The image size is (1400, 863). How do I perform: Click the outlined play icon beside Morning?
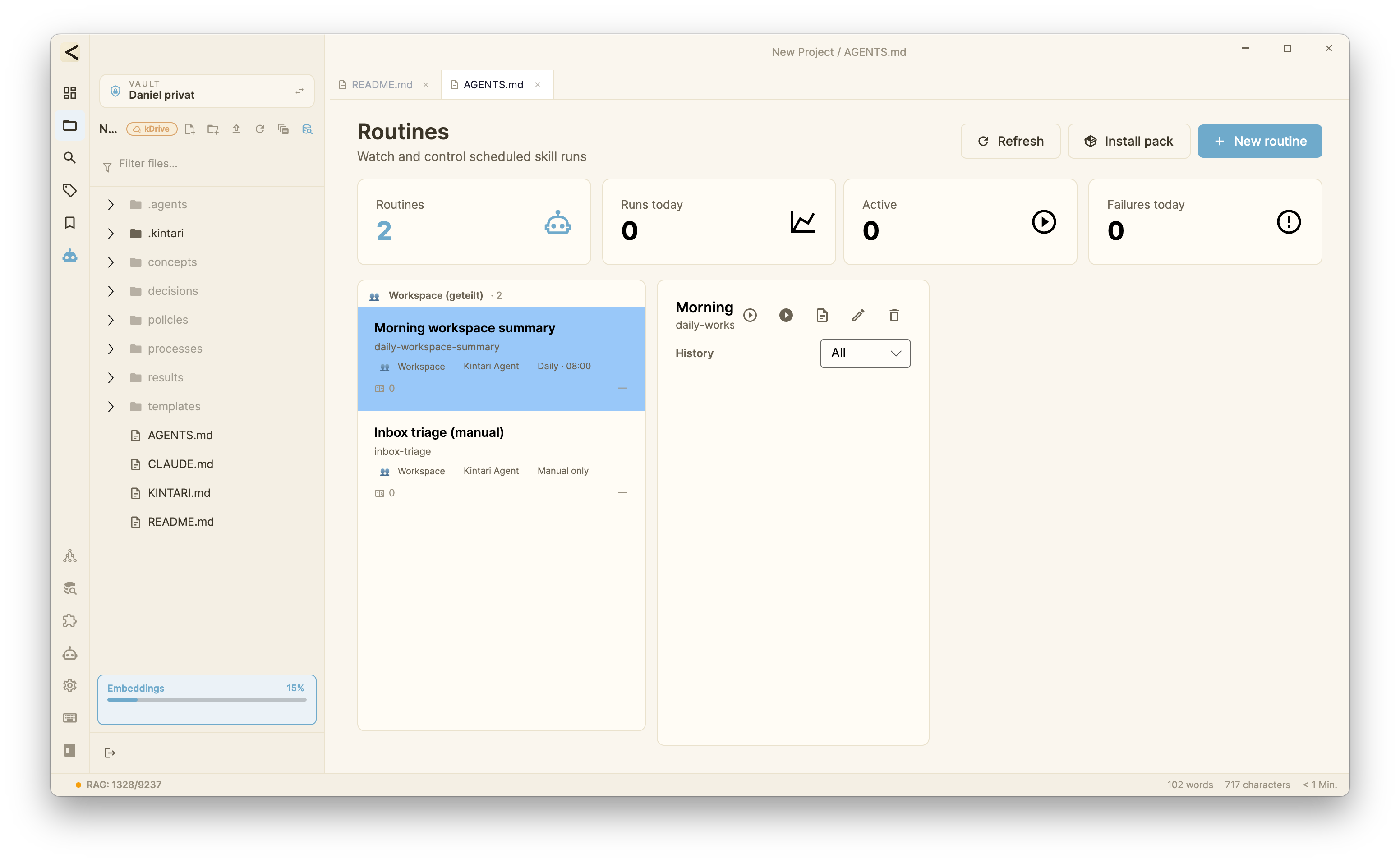pos(750,315)
